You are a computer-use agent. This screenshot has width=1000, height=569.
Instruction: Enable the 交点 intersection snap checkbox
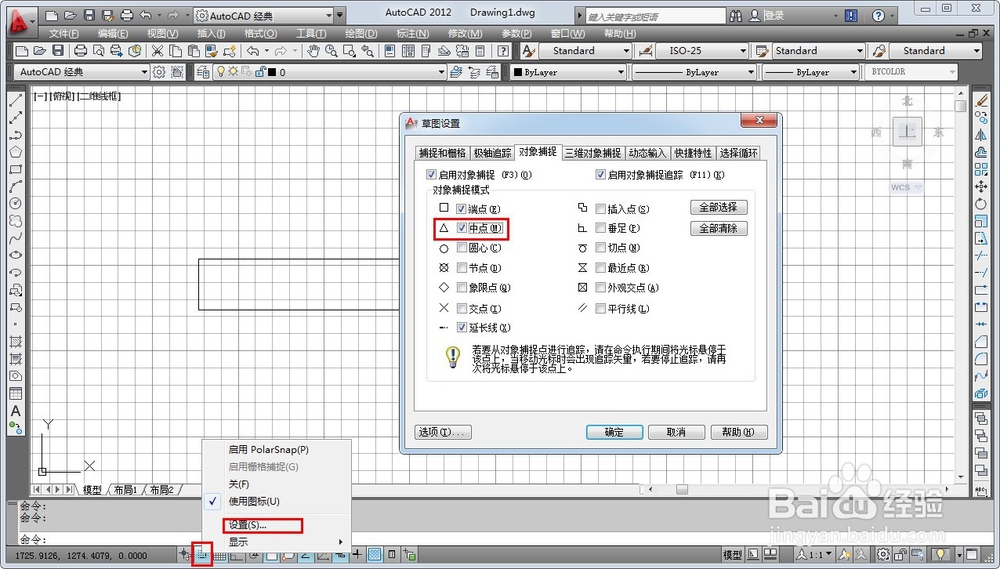462,308
